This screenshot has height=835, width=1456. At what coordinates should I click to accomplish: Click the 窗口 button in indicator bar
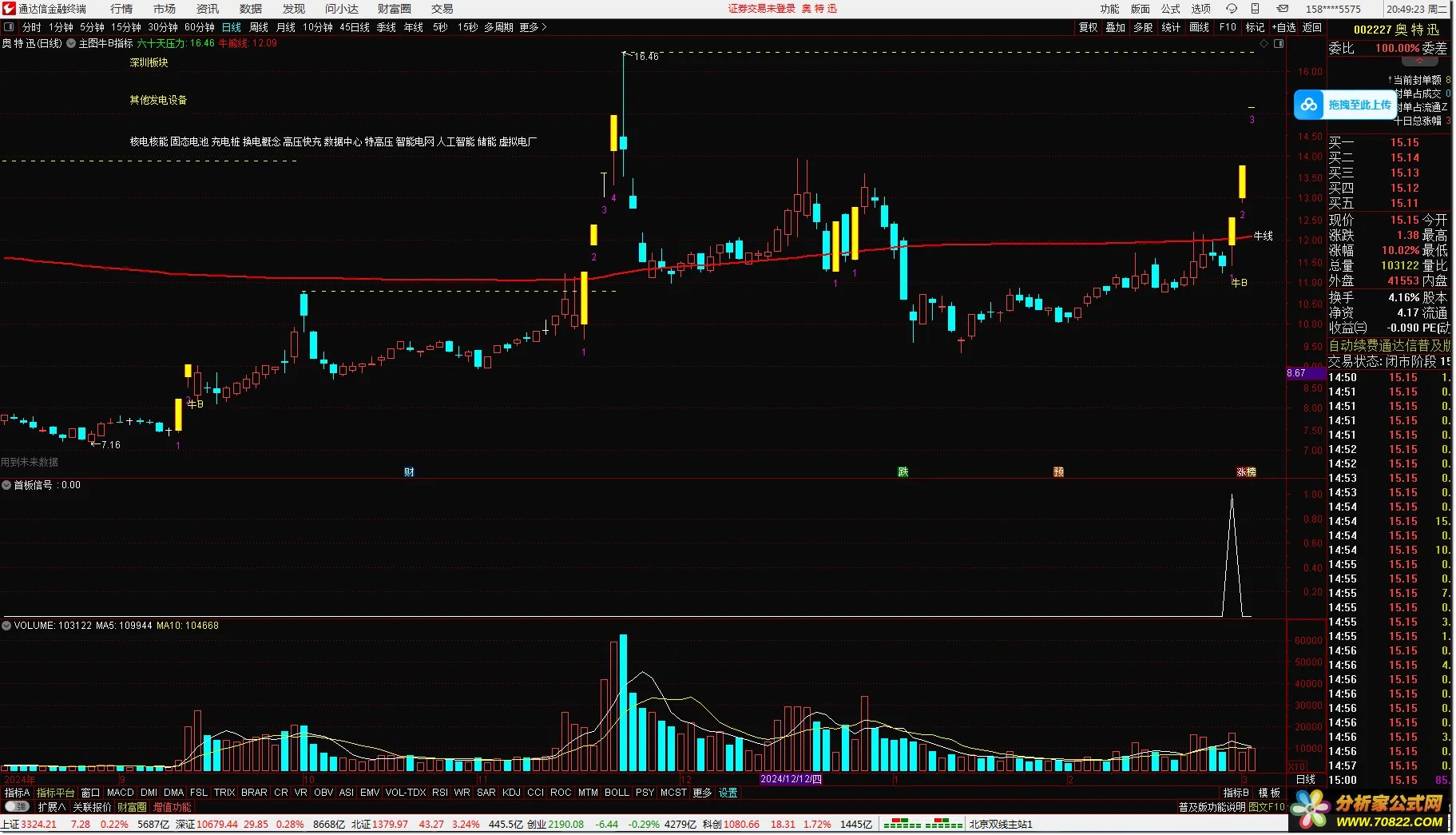click(91, 793)
